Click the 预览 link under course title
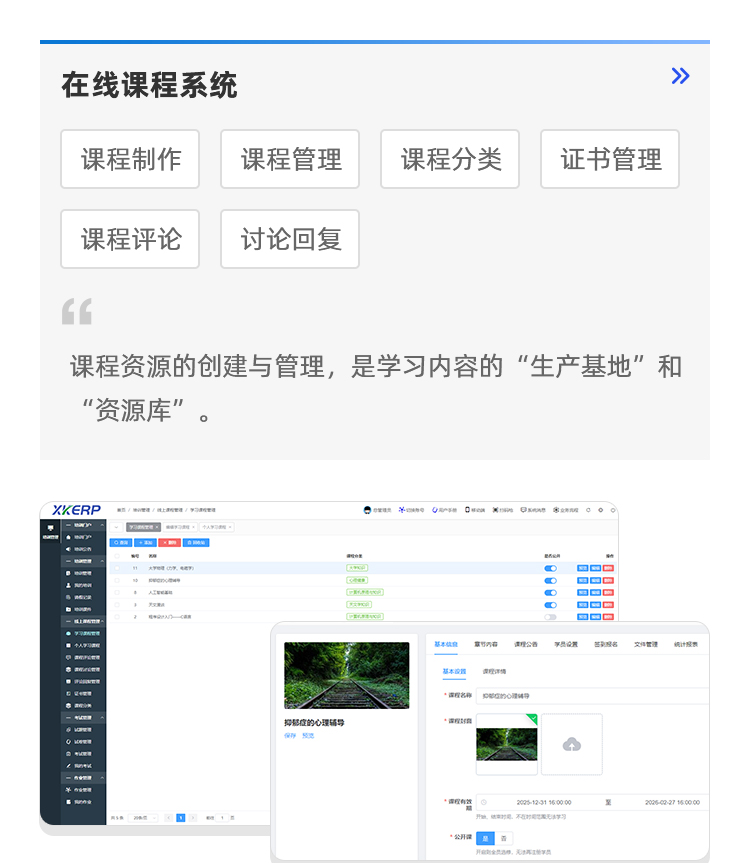The height and width of the screenshot is (863, 750). point(308,735)
